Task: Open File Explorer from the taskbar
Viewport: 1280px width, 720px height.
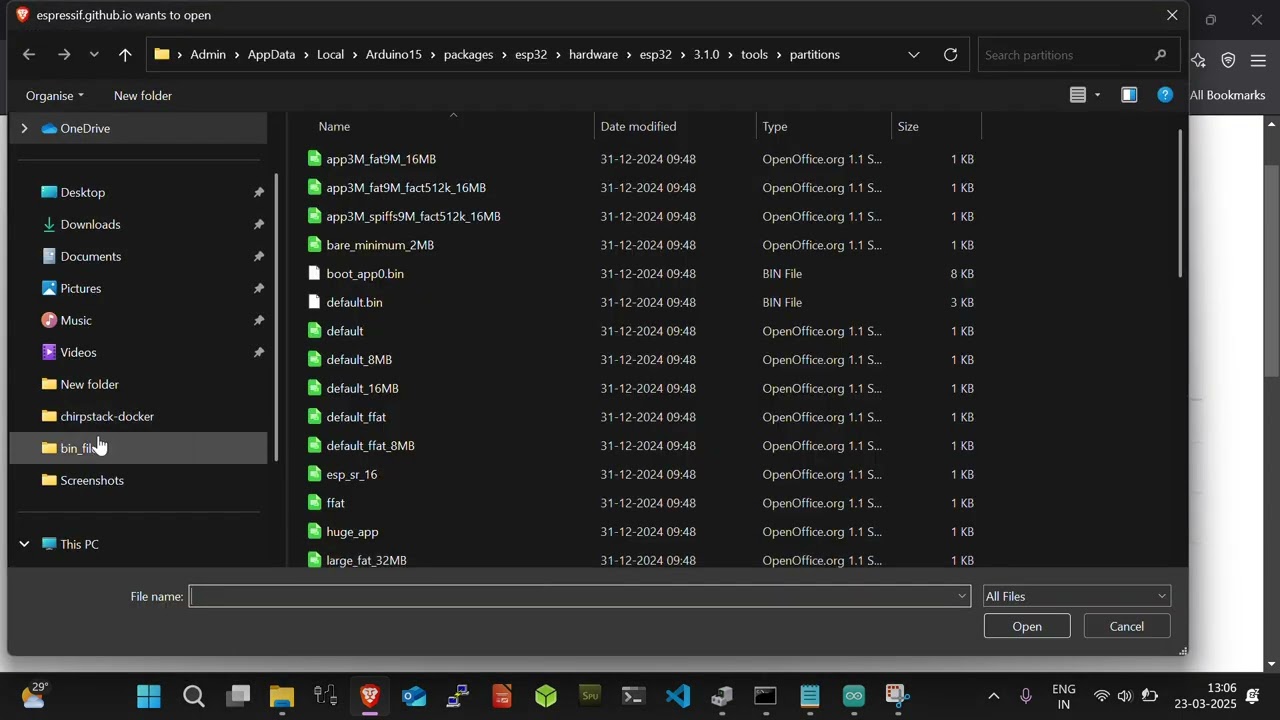Action: point(282,696)
